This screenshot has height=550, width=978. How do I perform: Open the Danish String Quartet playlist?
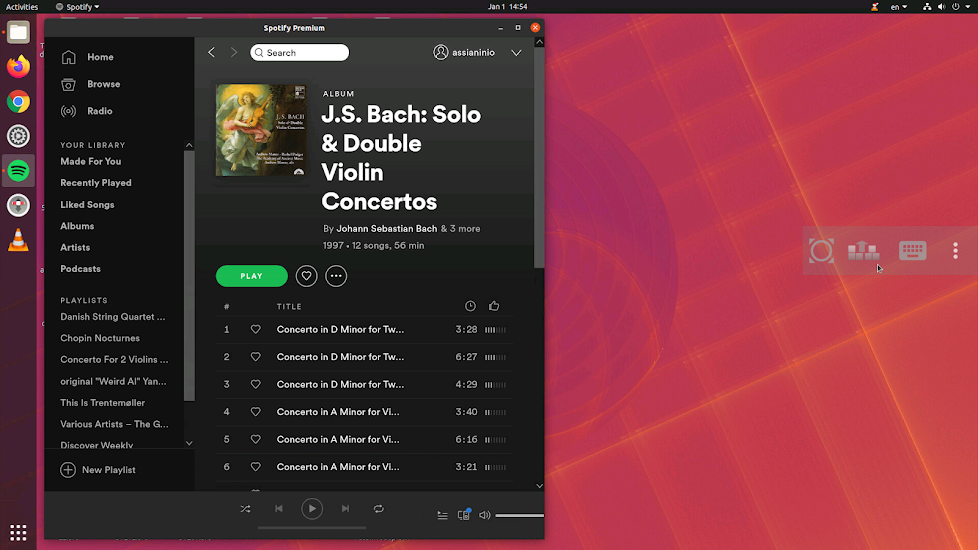113,317
